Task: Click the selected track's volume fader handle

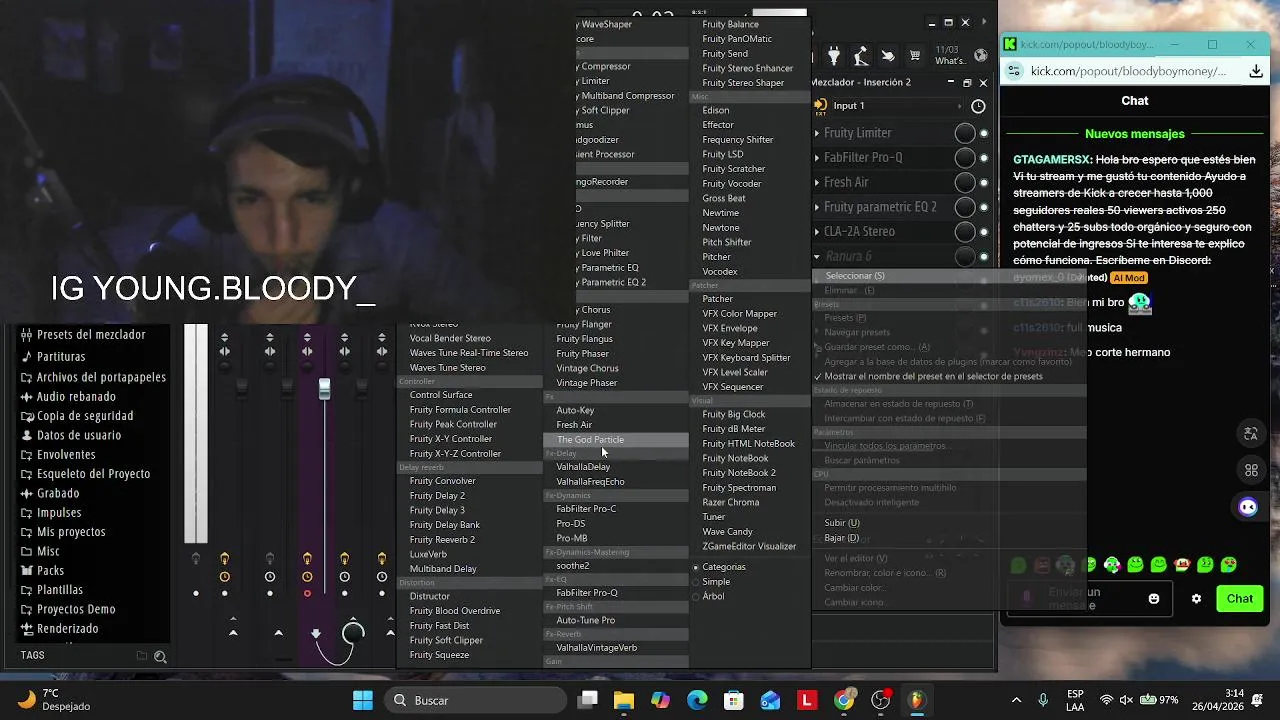Action: 324,390
